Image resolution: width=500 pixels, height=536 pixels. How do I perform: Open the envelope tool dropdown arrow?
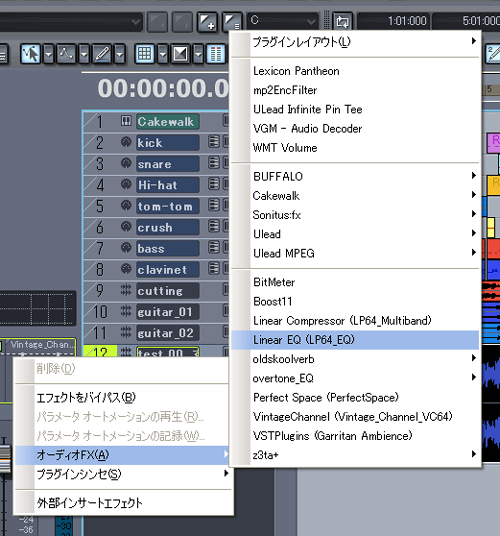(x=84, y=54)
